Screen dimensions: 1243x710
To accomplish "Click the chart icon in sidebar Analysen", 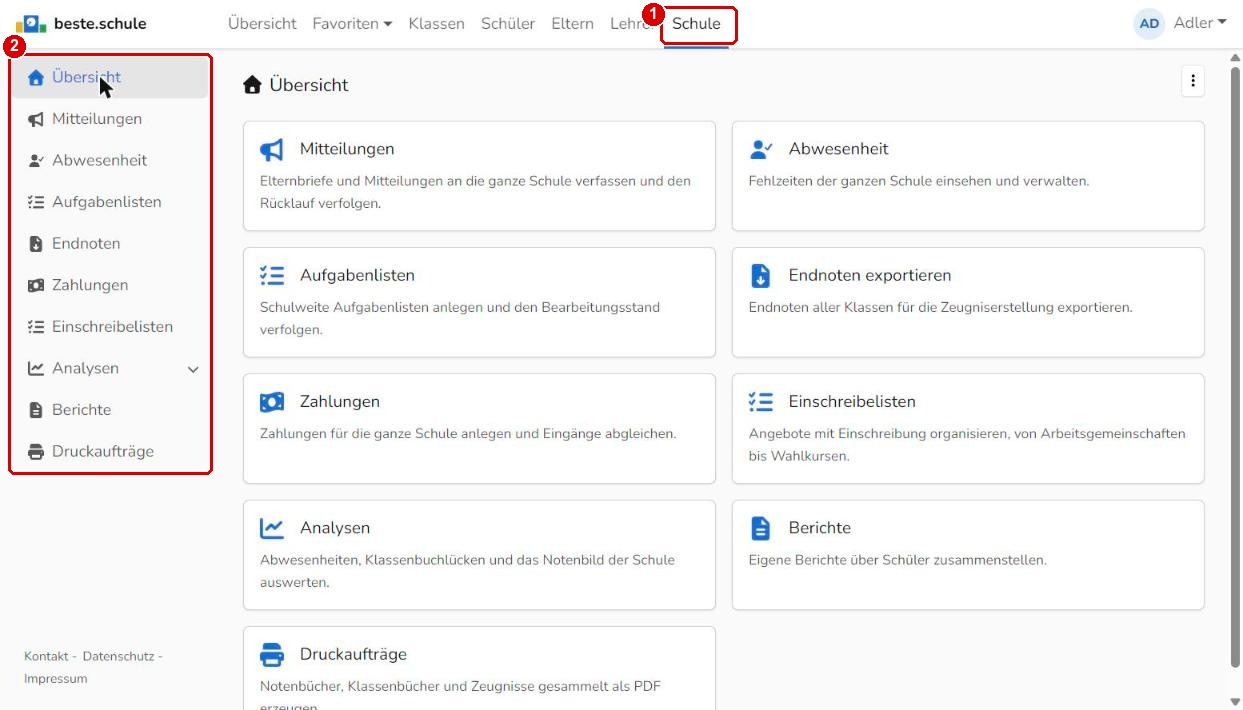I will (36, 369).
